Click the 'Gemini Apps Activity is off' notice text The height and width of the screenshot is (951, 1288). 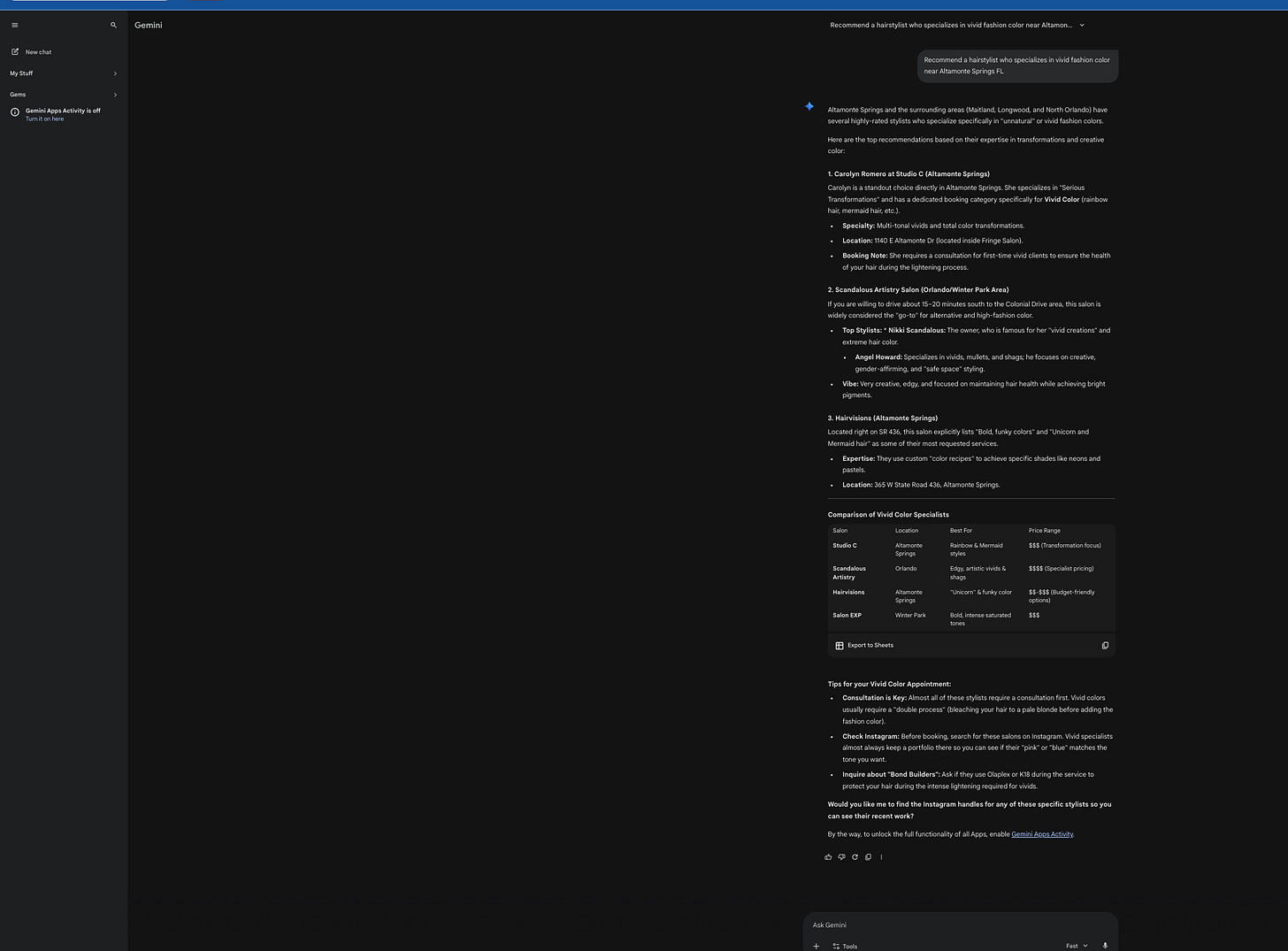coord(63,111)
